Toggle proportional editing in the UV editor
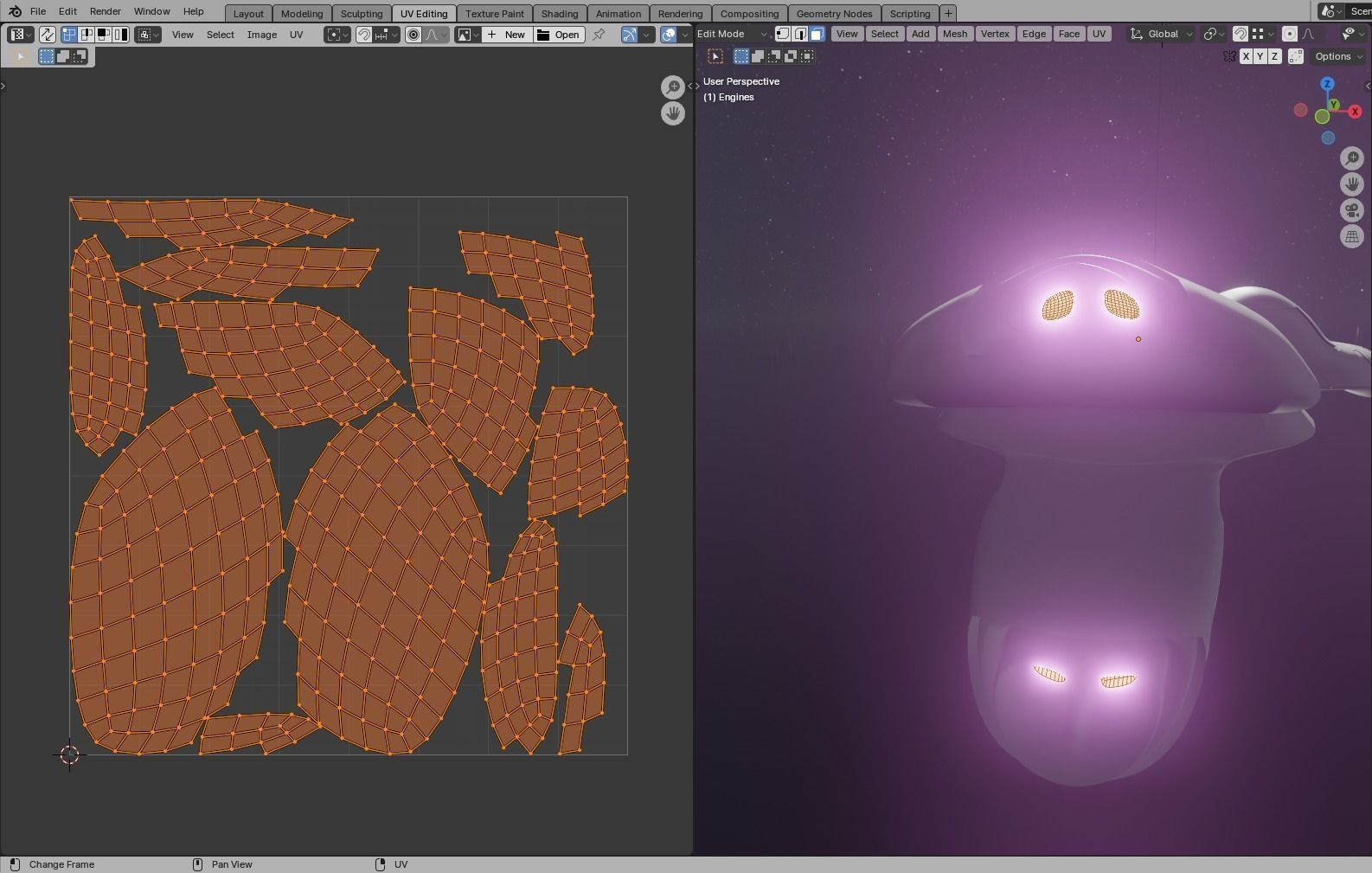Image resolution: width=1372 pixels, height=873 pixels. [414, 35]
